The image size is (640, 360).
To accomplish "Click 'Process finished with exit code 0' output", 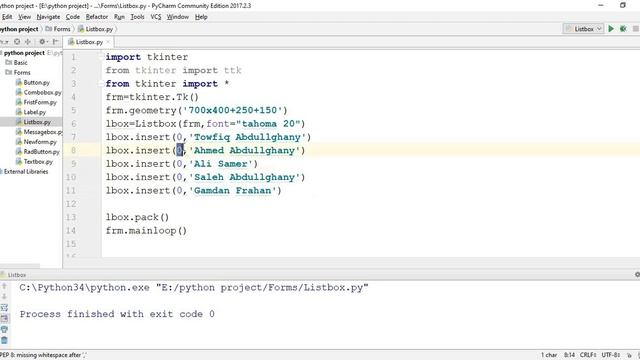I will point(117,314).
